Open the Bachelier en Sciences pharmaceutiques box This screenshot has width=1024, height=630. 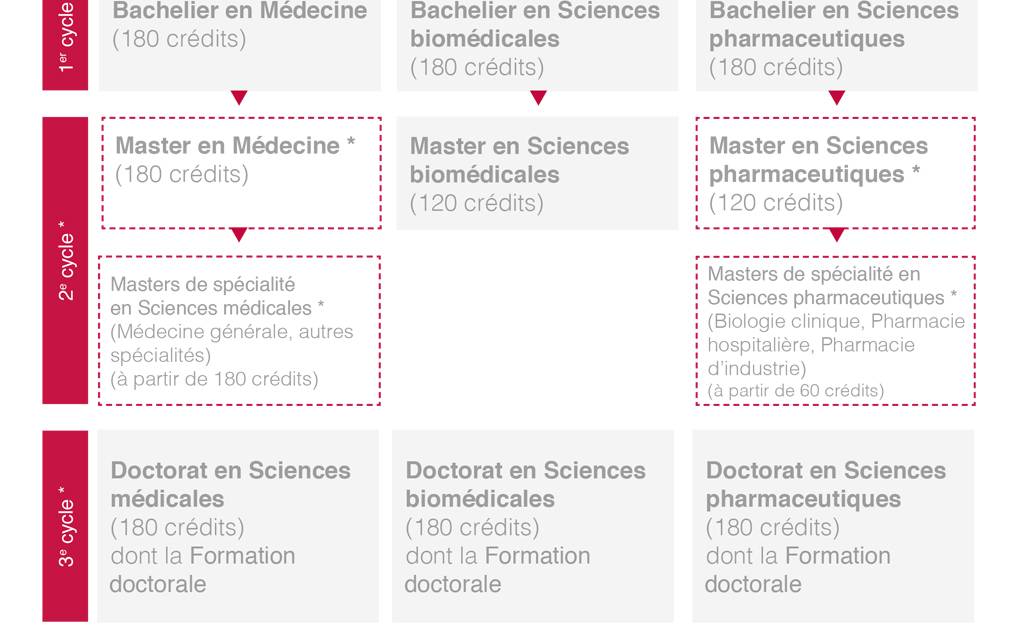coord(837,45)
